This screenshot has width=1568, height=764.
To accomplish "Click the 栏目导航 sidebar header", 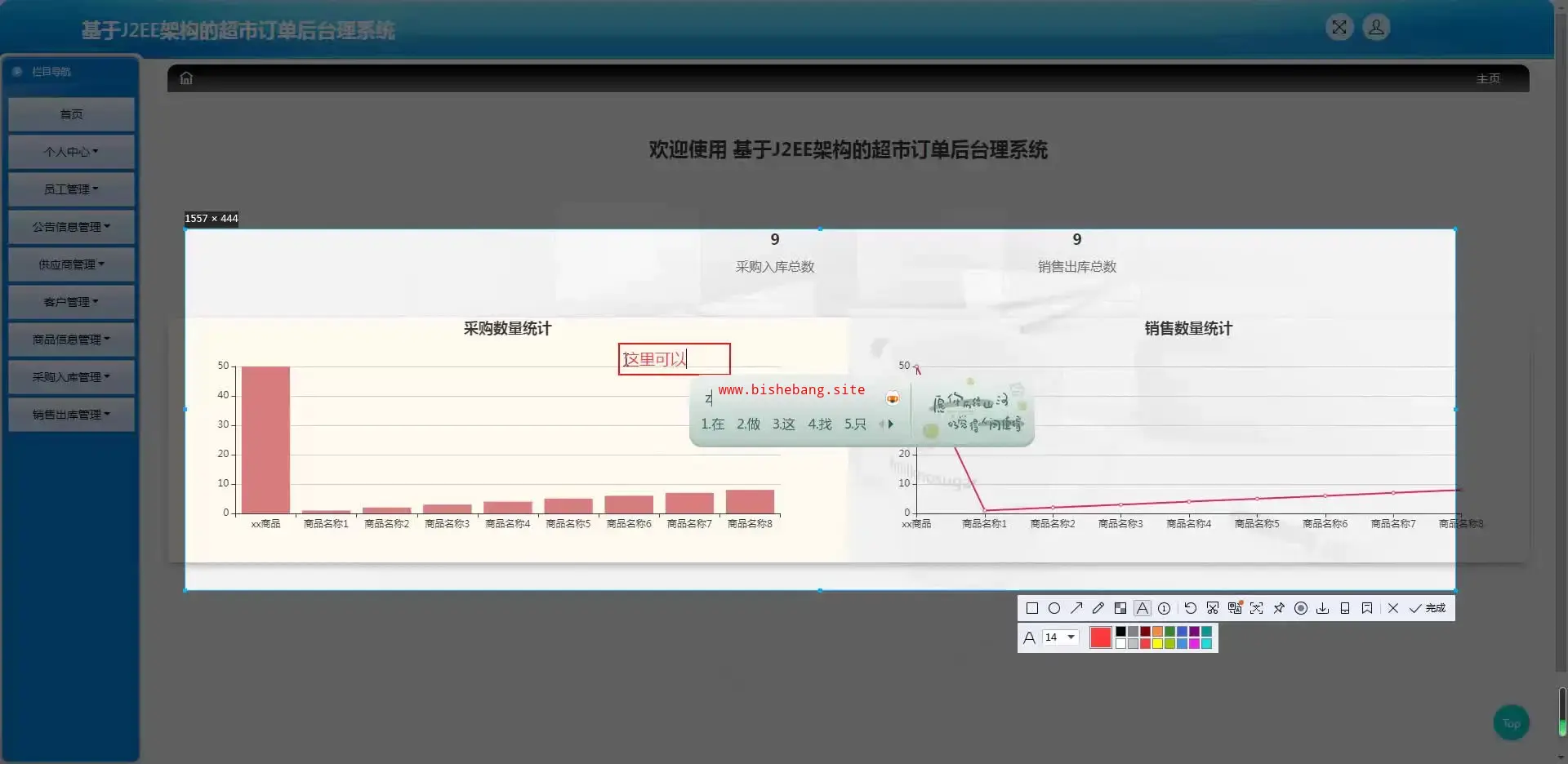I will pos(51,72).
